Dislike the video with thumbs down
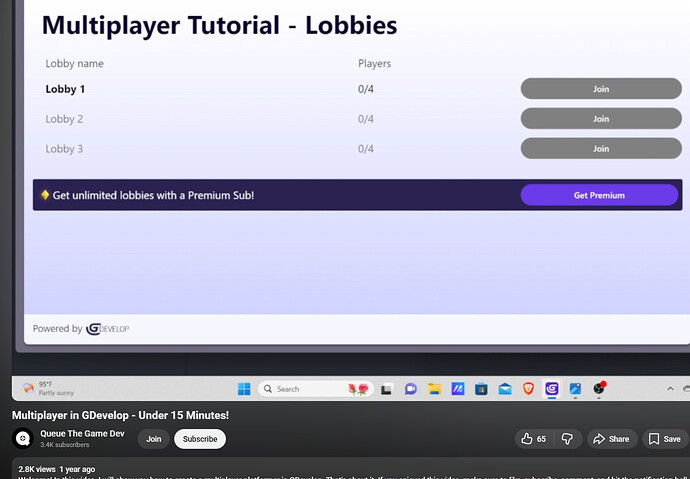Screen dimensions: 690x479 566,439
